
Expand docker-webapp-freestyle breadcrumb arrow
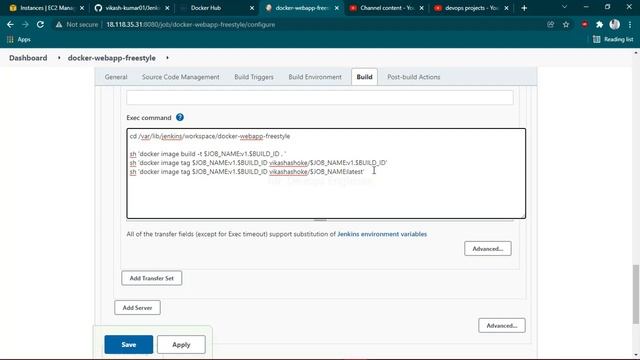coord(167,58)
